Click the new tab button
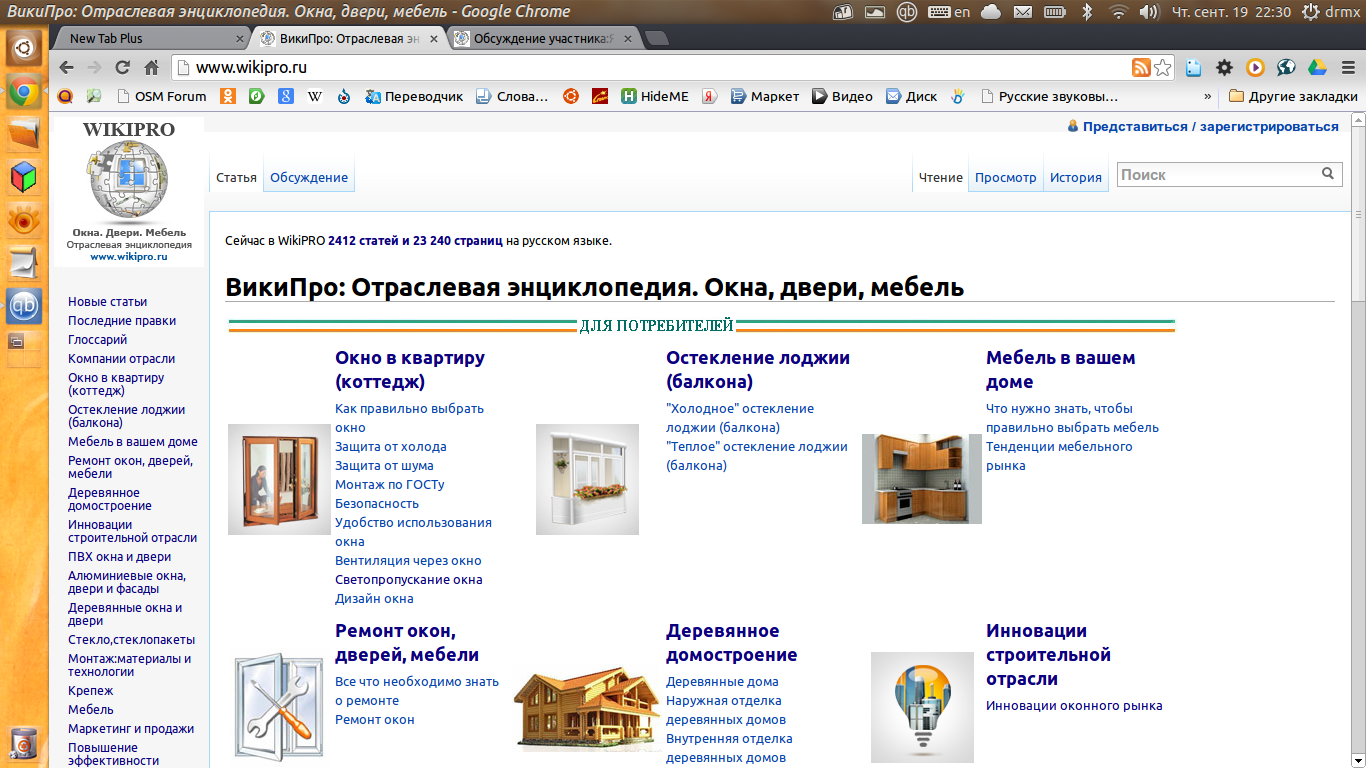 [x=657, y=38]
